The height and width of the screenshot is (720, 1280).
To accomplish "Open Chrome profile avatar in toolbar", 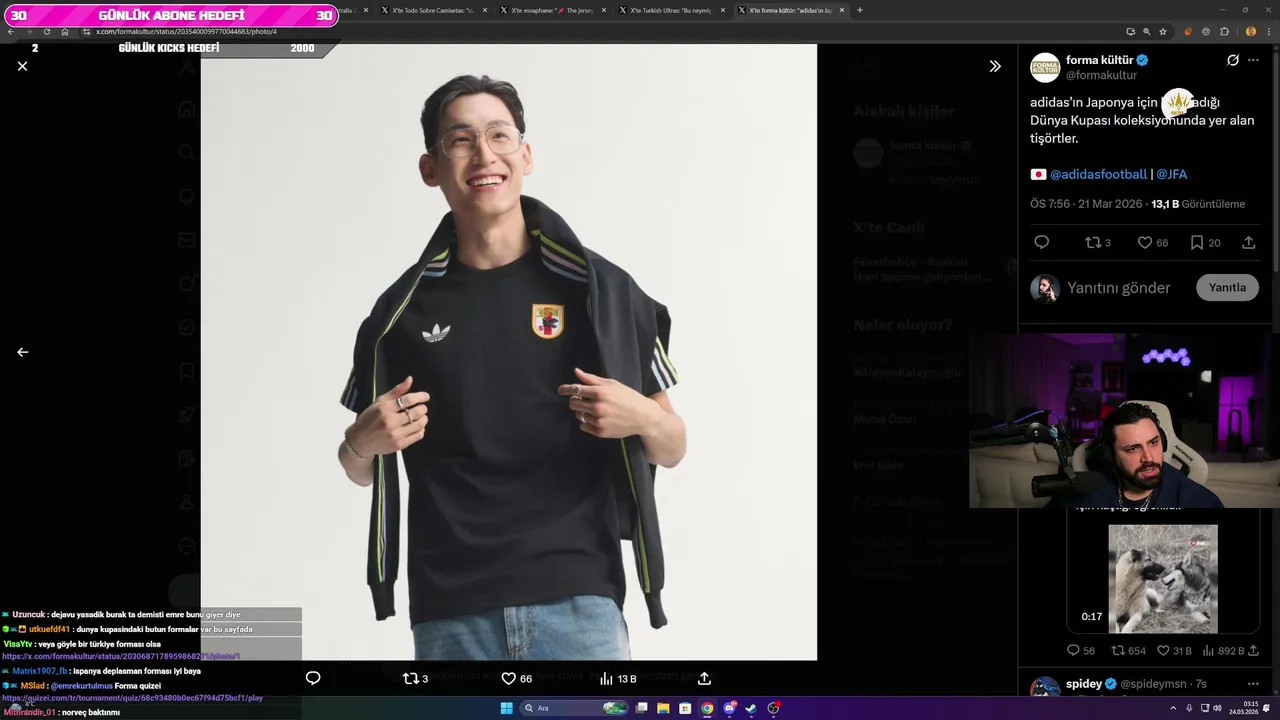I will coord(1251,32).
